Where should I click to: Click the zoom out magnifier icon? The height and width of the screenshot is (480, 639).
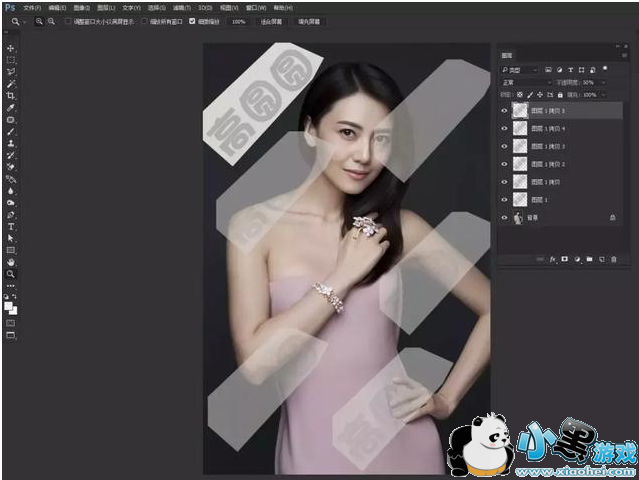click(50, 20)
